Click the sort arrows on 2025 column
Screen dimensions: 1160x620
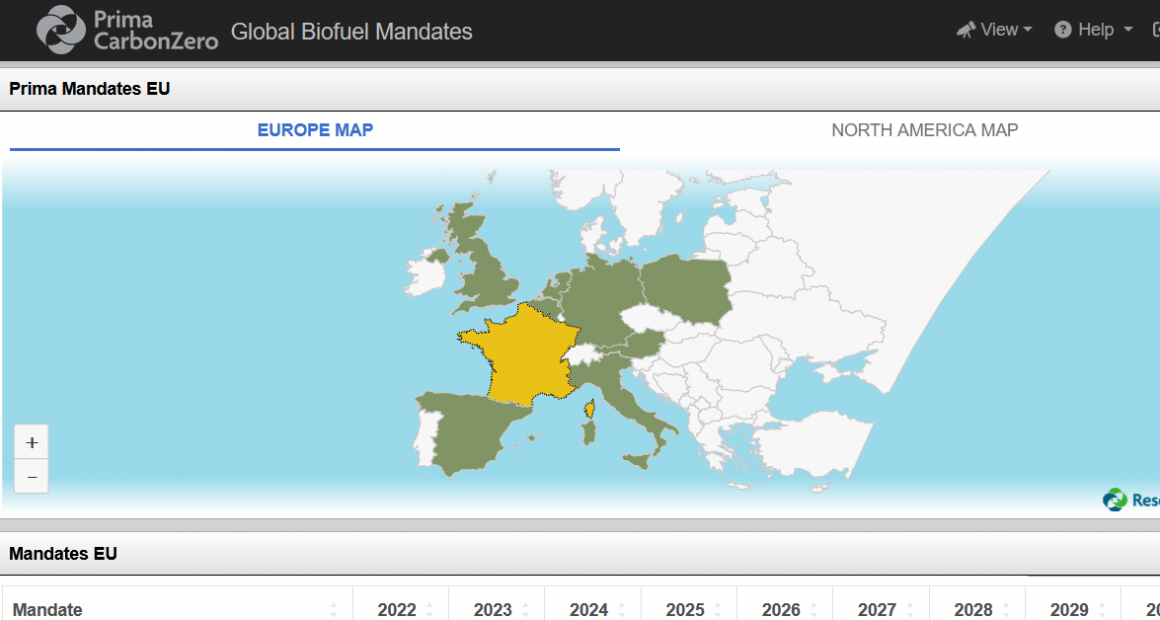coord(717,610)
